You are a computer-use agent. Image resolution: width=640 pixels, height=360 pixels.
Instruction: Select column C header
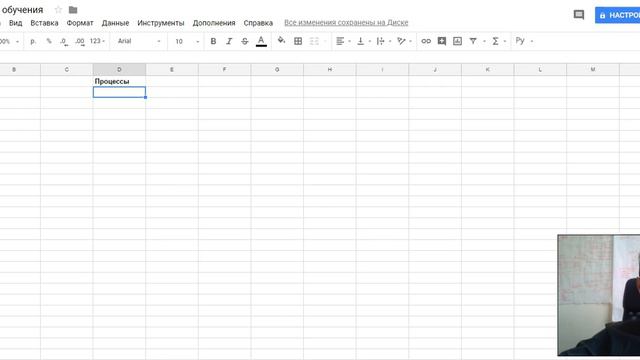pyautogui.click(x=67, y=69)
